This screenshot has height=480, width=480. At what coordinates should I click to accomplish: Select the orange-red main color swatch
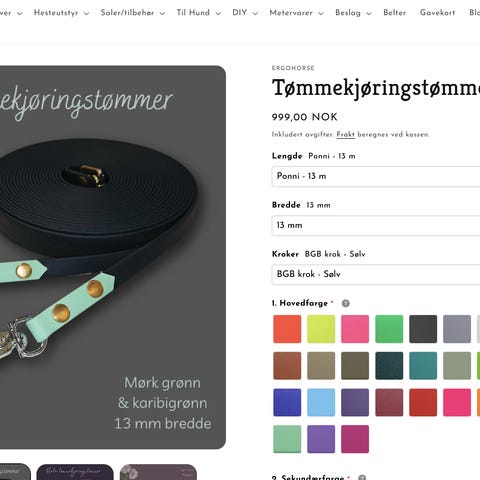(287, 329)
